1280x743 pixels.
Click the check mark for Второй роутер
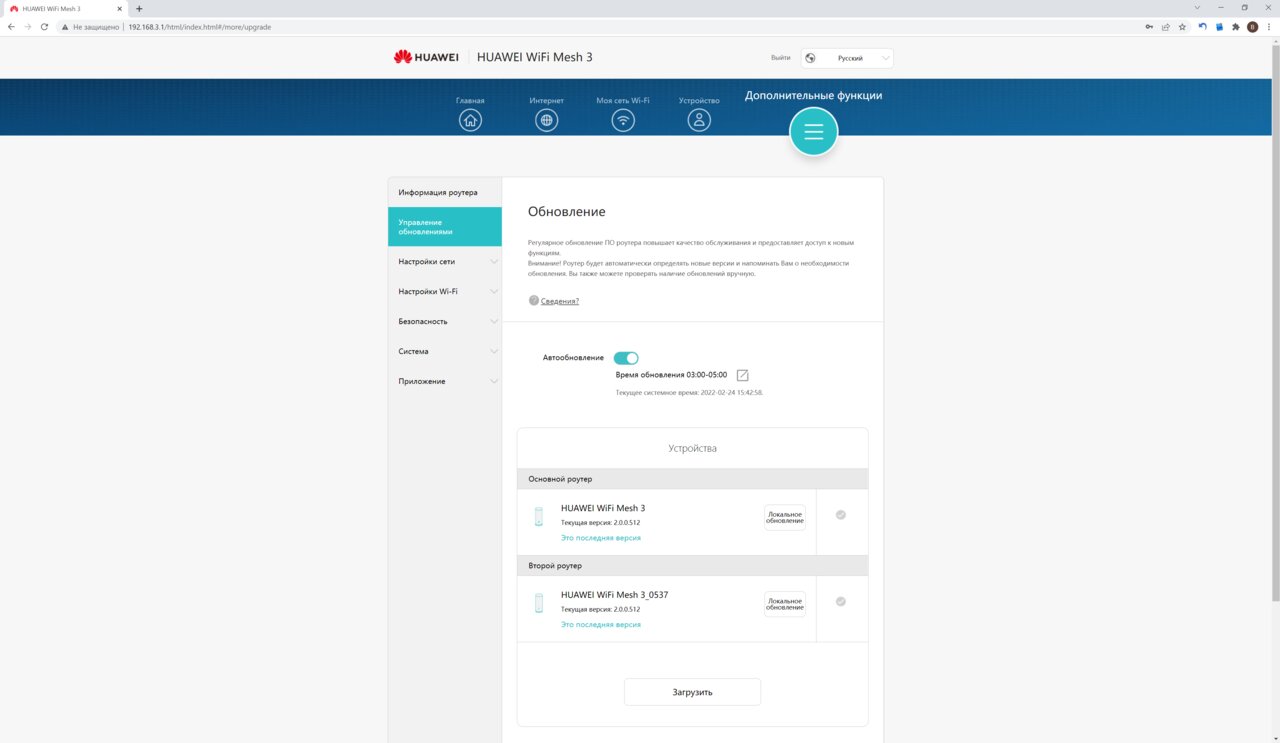841,601
